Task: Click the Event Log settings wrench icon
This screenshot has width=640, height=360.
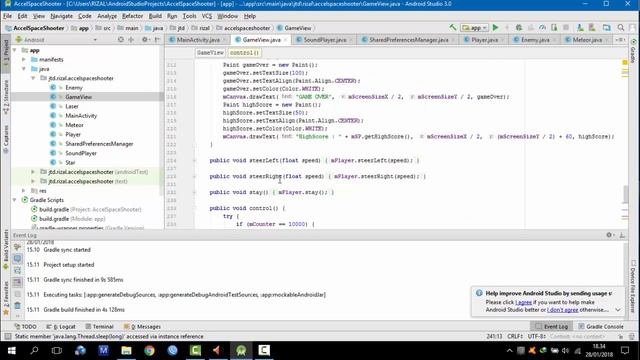Action: (17, 247)
